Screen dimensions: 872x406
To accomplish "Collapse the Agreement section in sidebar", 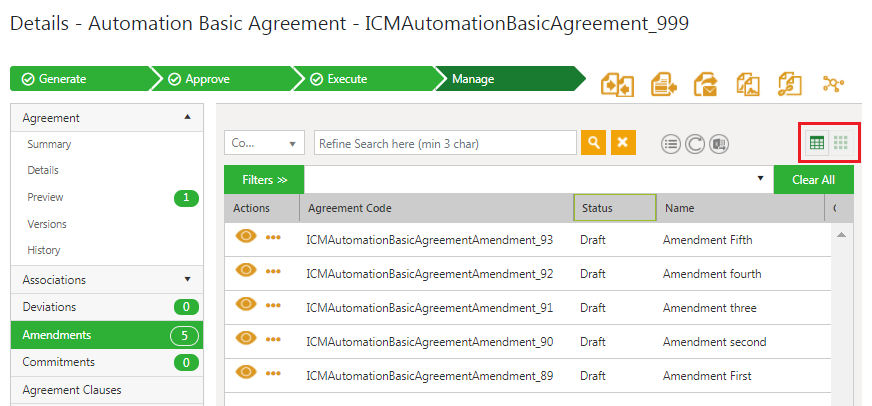I will 187,117.
